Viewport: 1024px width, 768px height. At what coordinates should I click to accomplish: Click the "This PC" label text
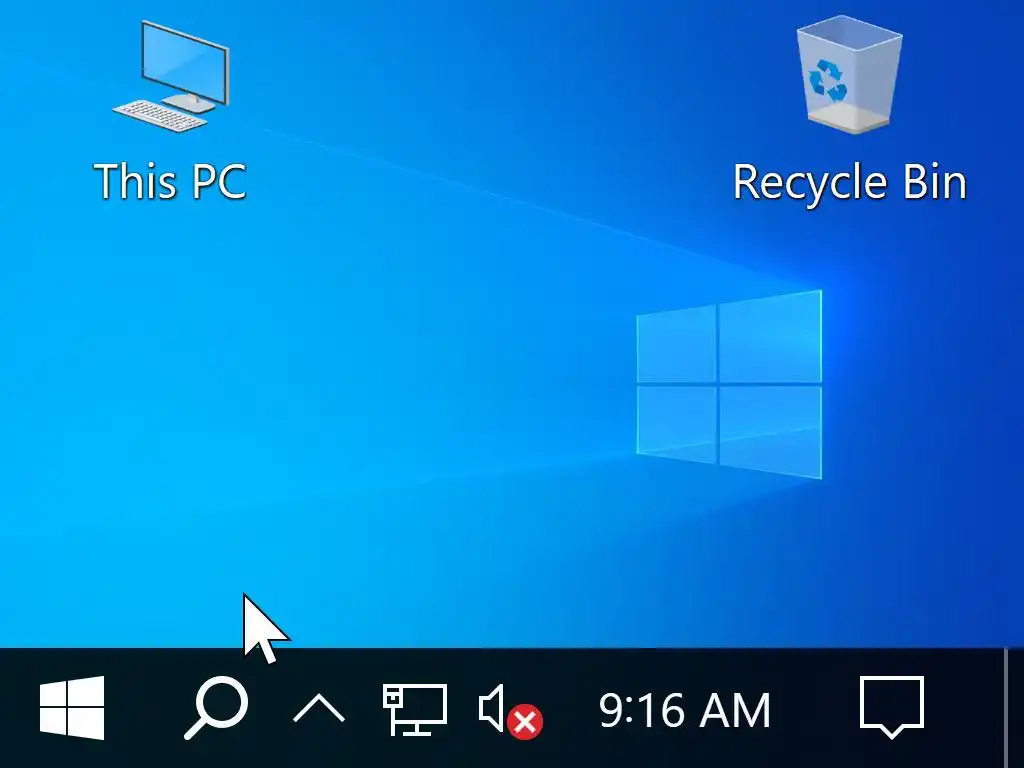(x=170, y=181)
